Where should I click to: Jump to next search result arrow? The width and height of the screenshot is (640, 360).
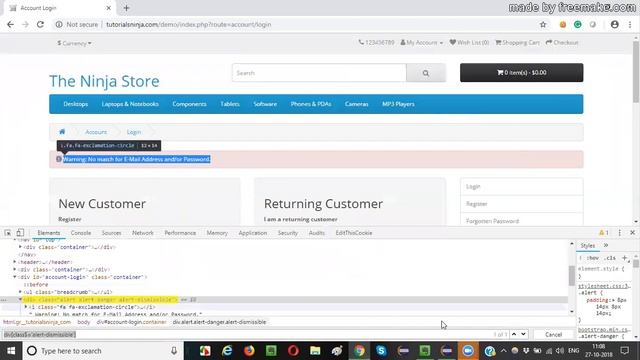pos(523,334)
